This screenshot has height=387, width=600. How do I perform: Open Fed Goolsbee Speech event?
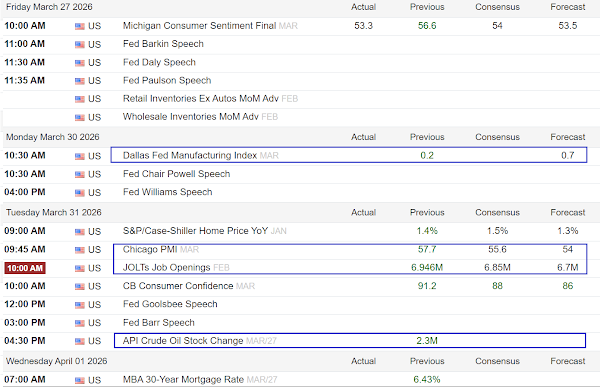tap(170, 304)
